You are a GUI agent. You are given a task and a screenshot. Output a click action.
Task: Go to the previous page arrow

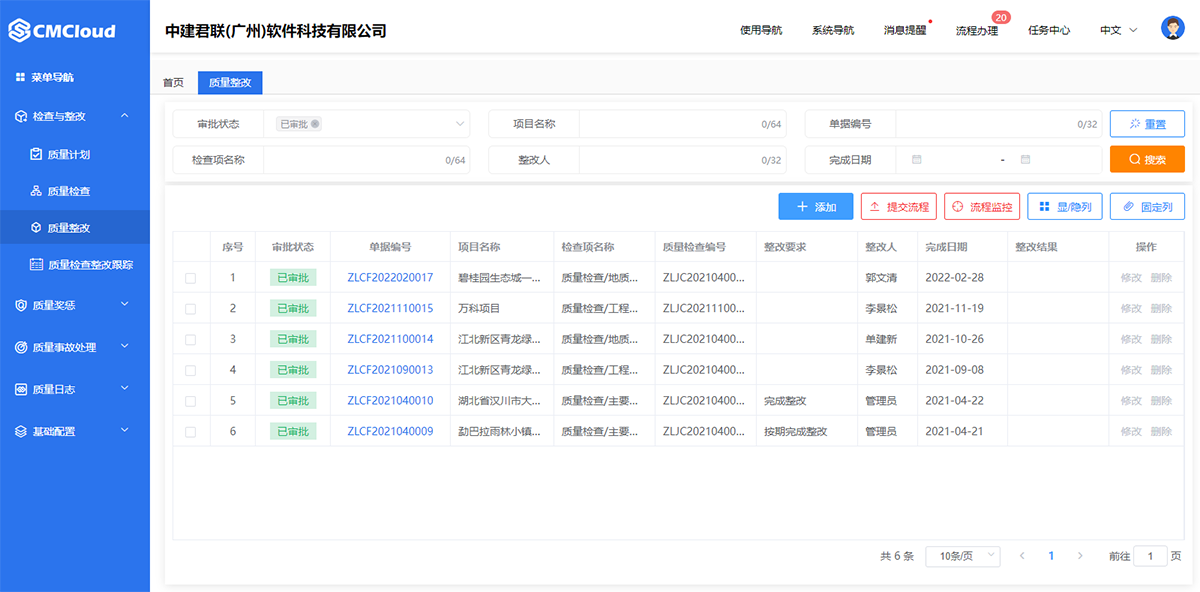(x=1022, y=556)
